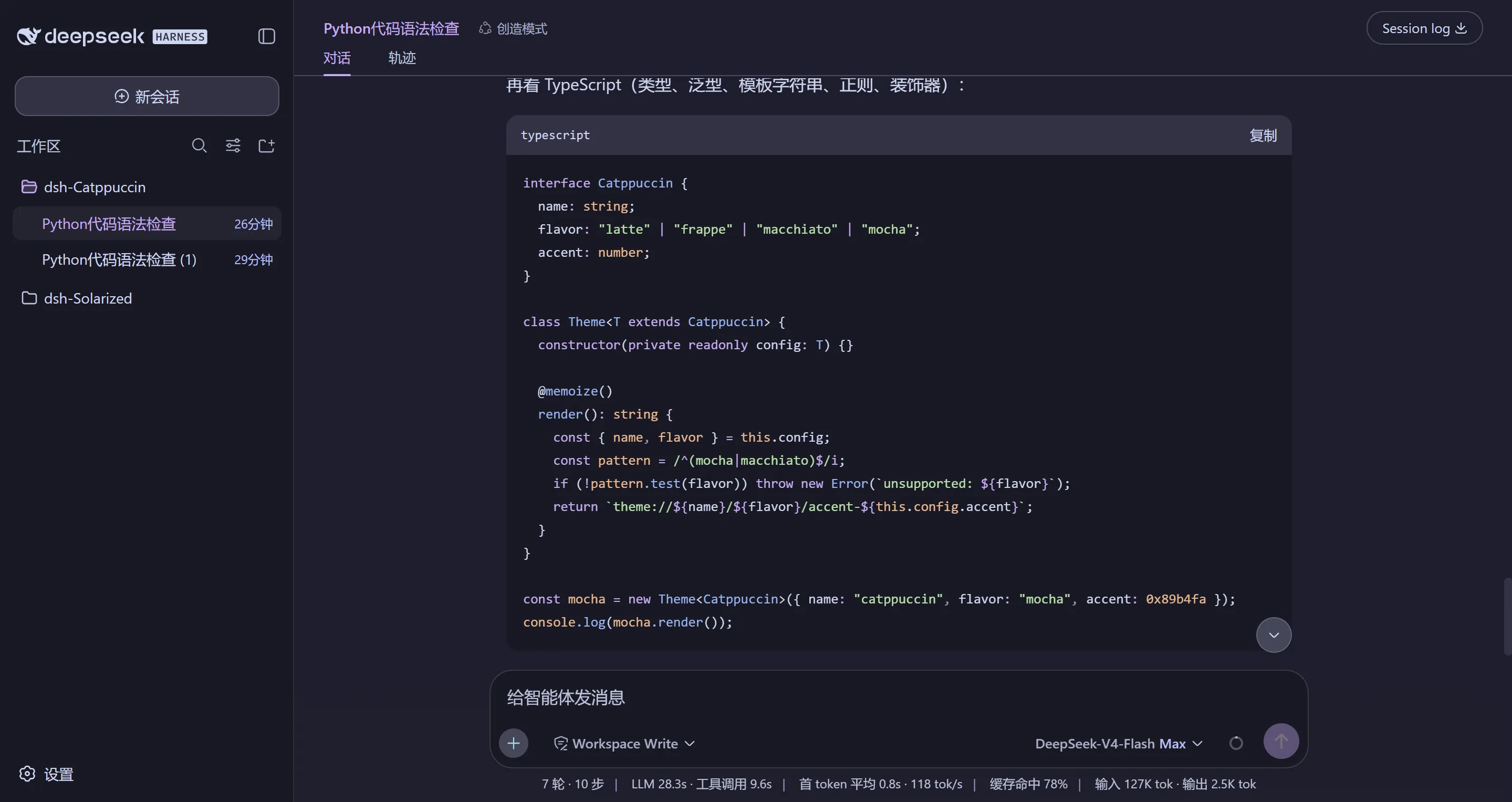Click status text LLM 28.3s · 工具调用 9.6s
1512x802 pixels.
(702, 784)
